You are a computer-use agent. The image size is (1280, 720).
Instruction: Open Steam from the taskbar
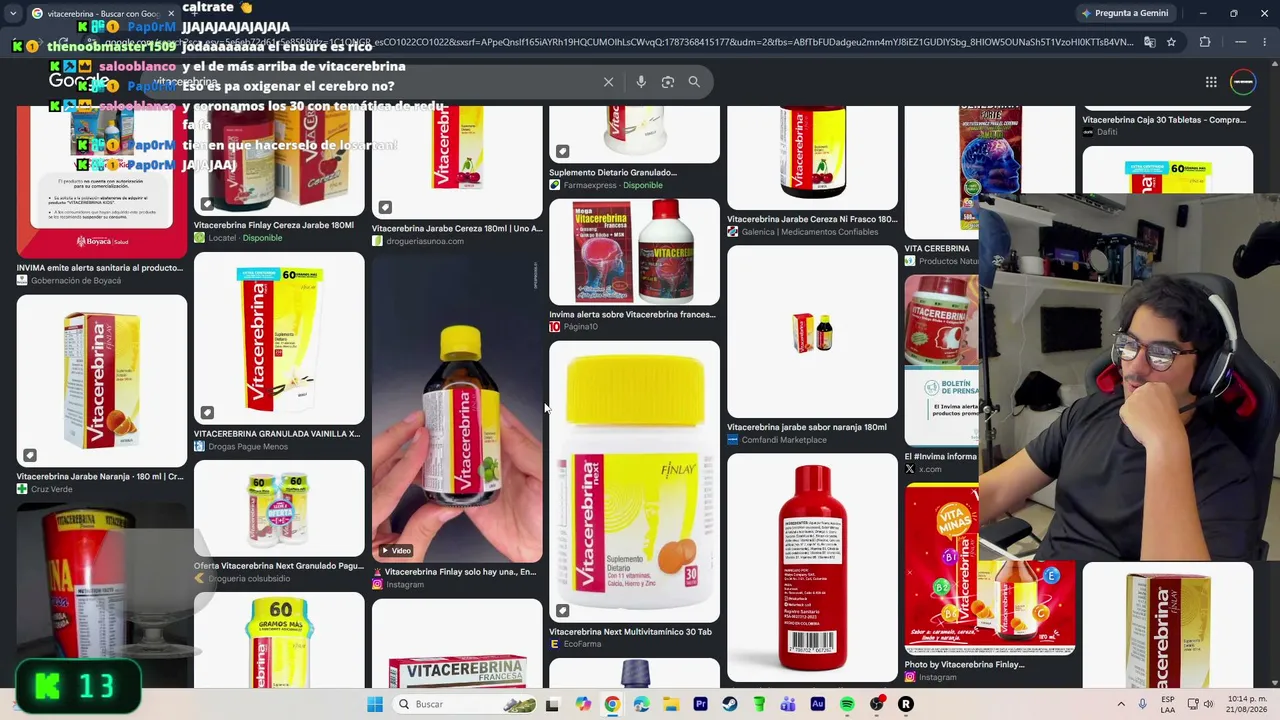pyautogui.click(x=729, y=704)
